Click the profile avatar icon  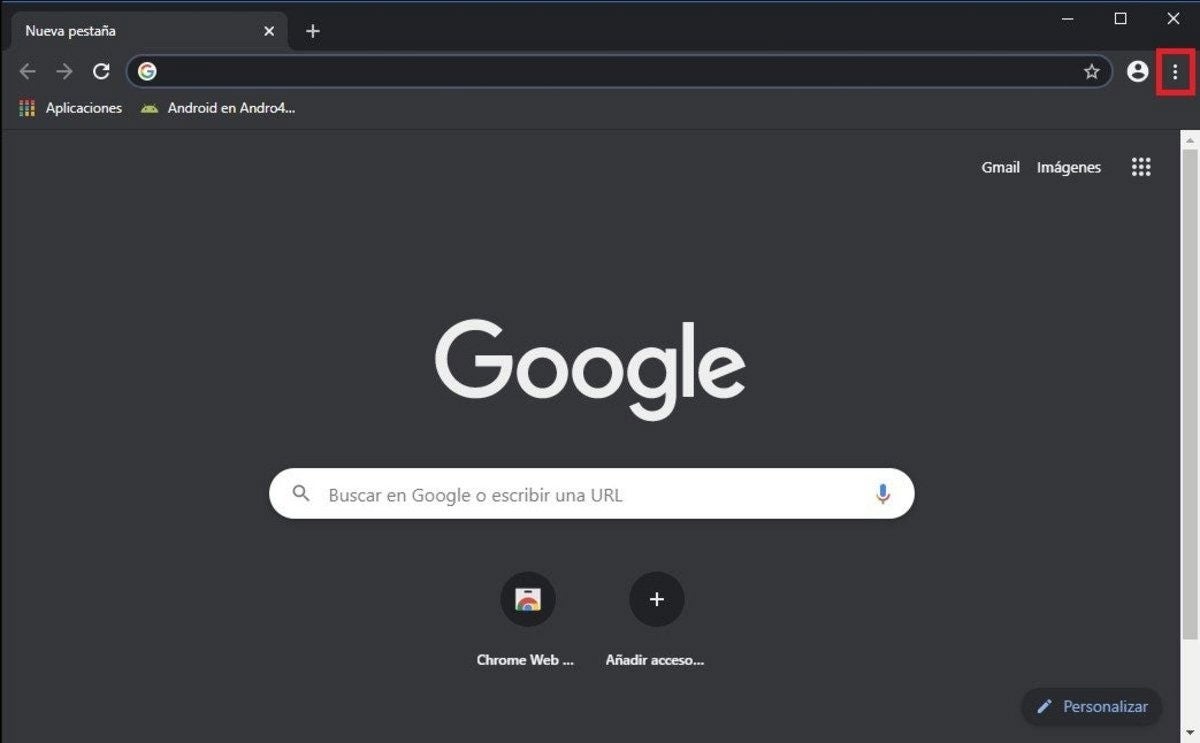(x=1137, y=72)
